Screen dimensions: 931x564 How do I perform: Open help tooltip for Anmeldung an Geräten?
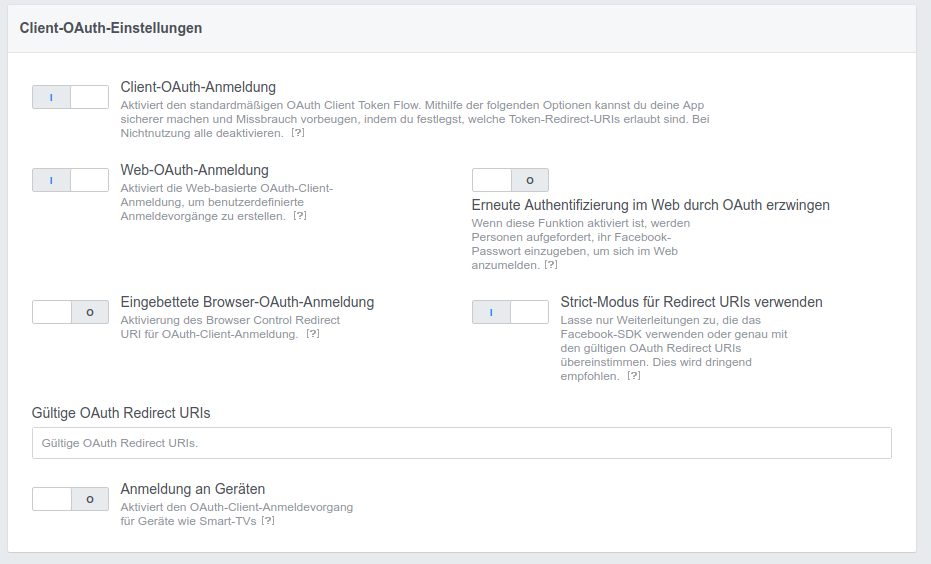268,521
